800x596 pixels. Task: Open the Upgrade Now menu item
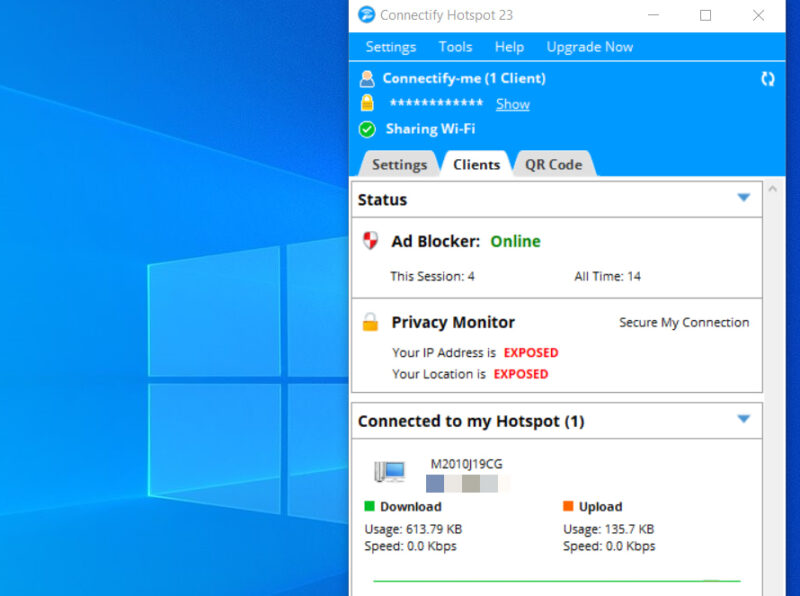590,47
